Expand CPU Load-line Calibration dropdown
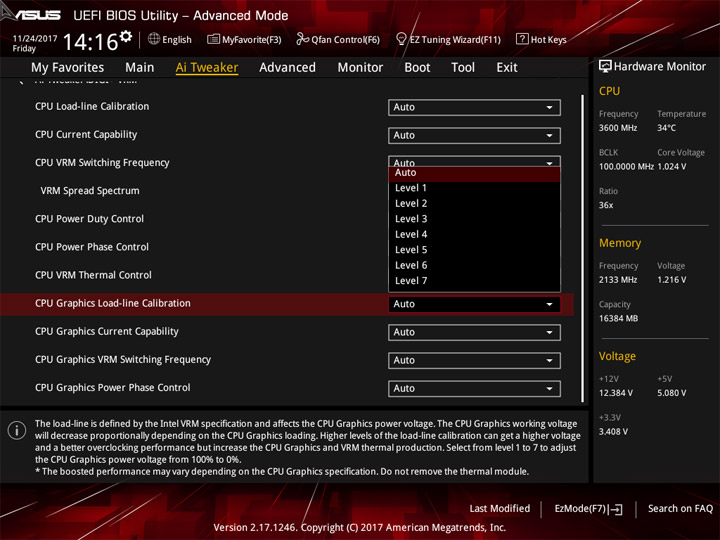Viewport: 720px width, 540px height. tap(474, 107)
